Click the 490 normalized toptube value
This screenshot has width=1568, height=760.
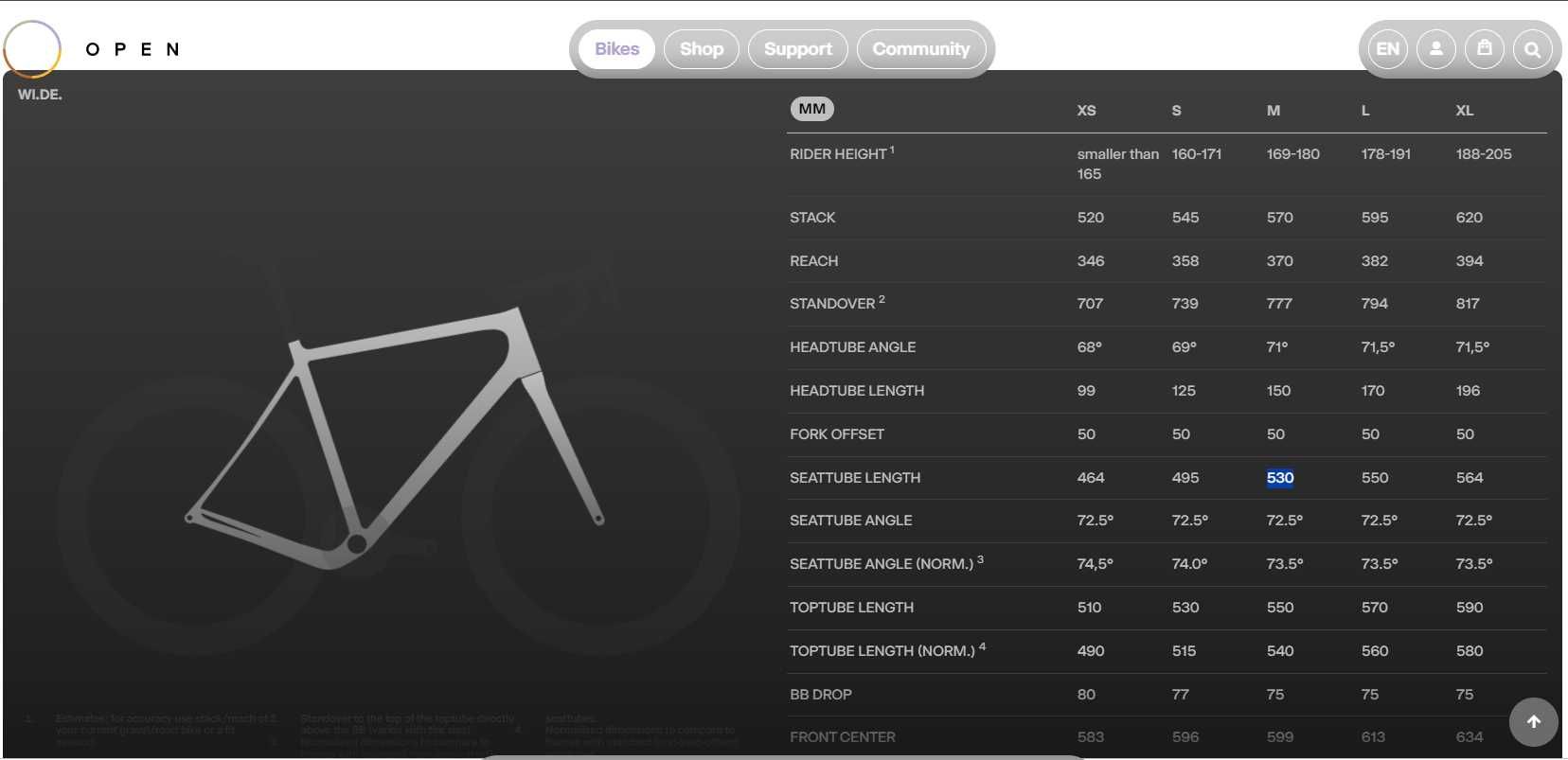point(1091,651)
